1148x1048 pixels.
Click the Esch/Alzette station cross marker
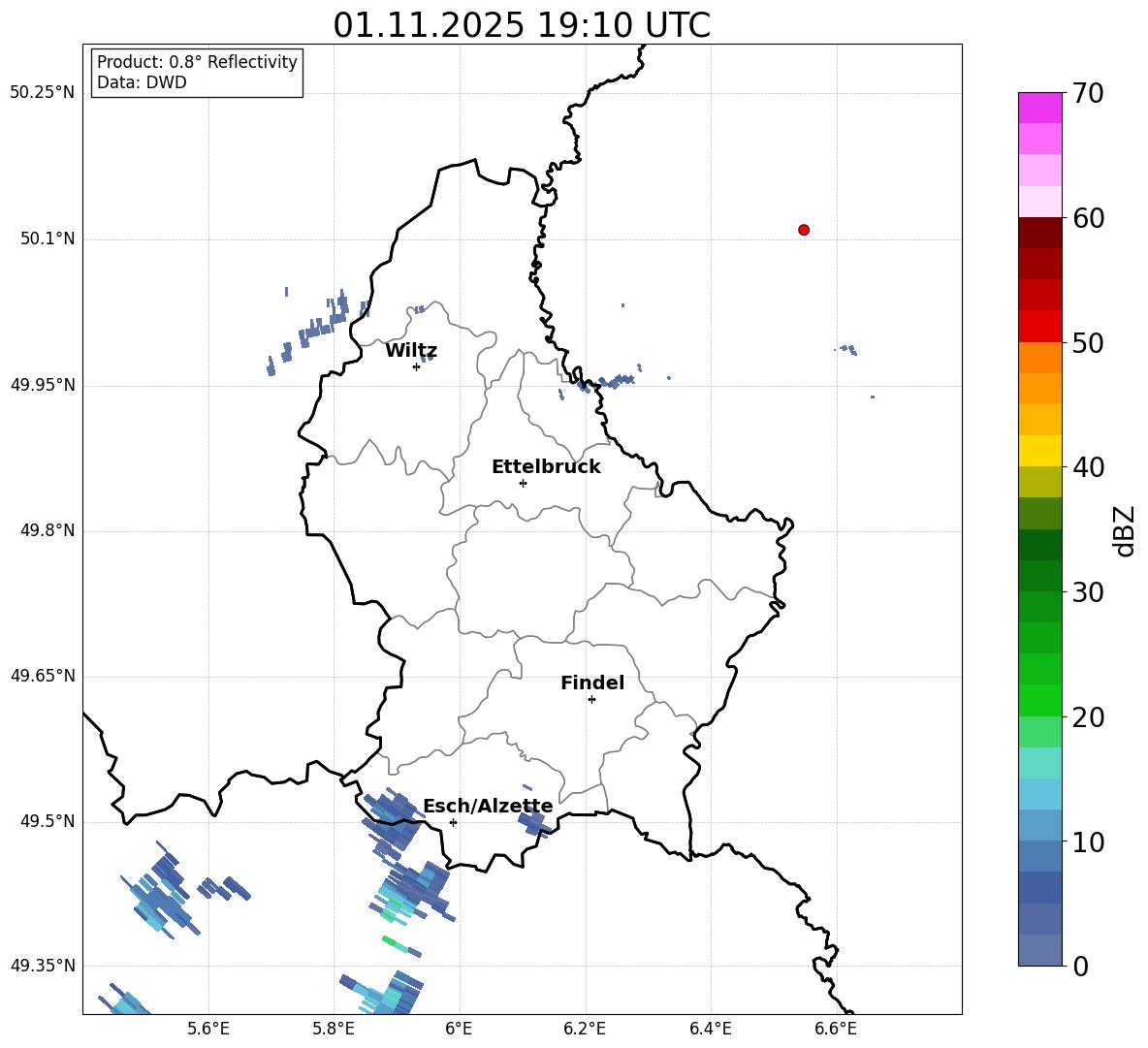coord(453,822)
